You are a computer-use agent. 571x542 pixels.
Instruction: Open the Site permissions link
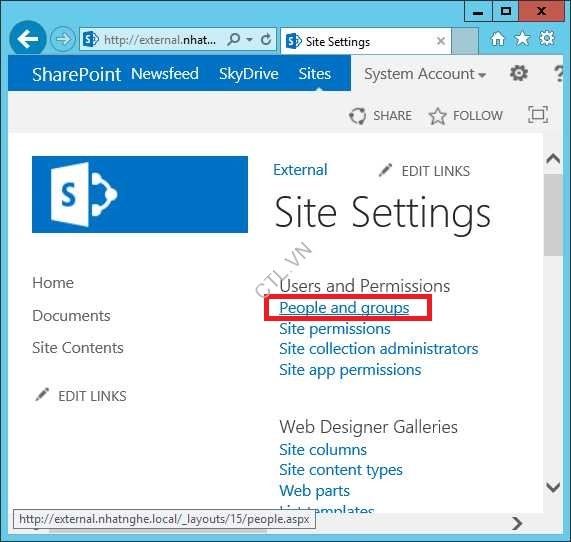pos(335,329)
